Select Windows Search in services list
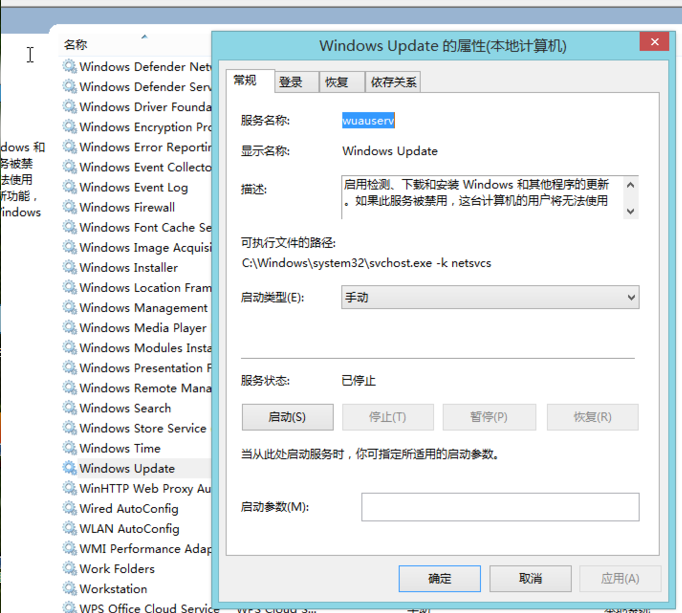Screen dimensions: 682x613 click(x=125, y=408)
